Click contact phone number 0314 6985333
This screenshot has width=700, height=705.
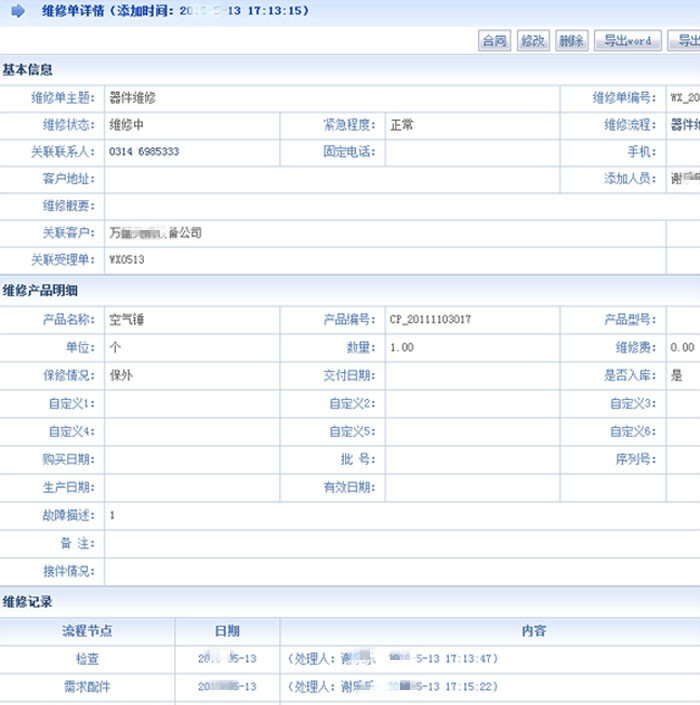tap(144, 152)
